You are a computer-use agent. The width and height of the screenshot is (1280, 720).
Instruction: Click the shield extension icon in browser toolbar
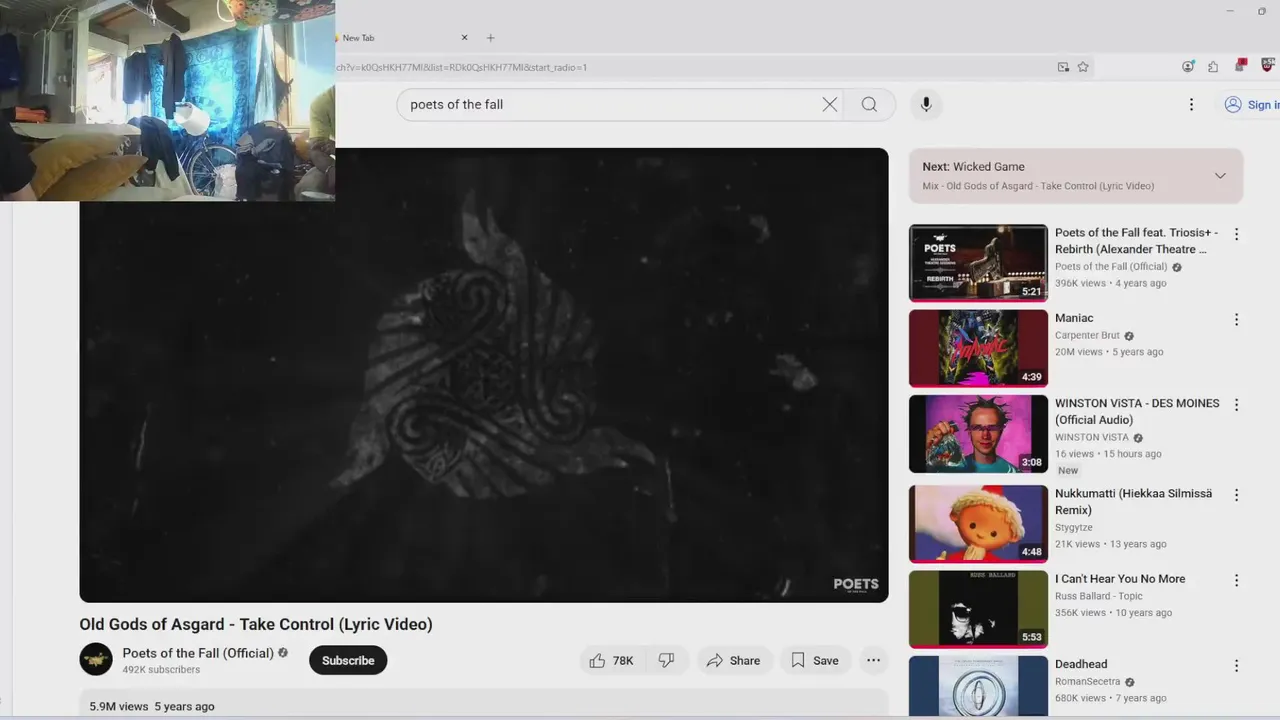(1267, 65)
